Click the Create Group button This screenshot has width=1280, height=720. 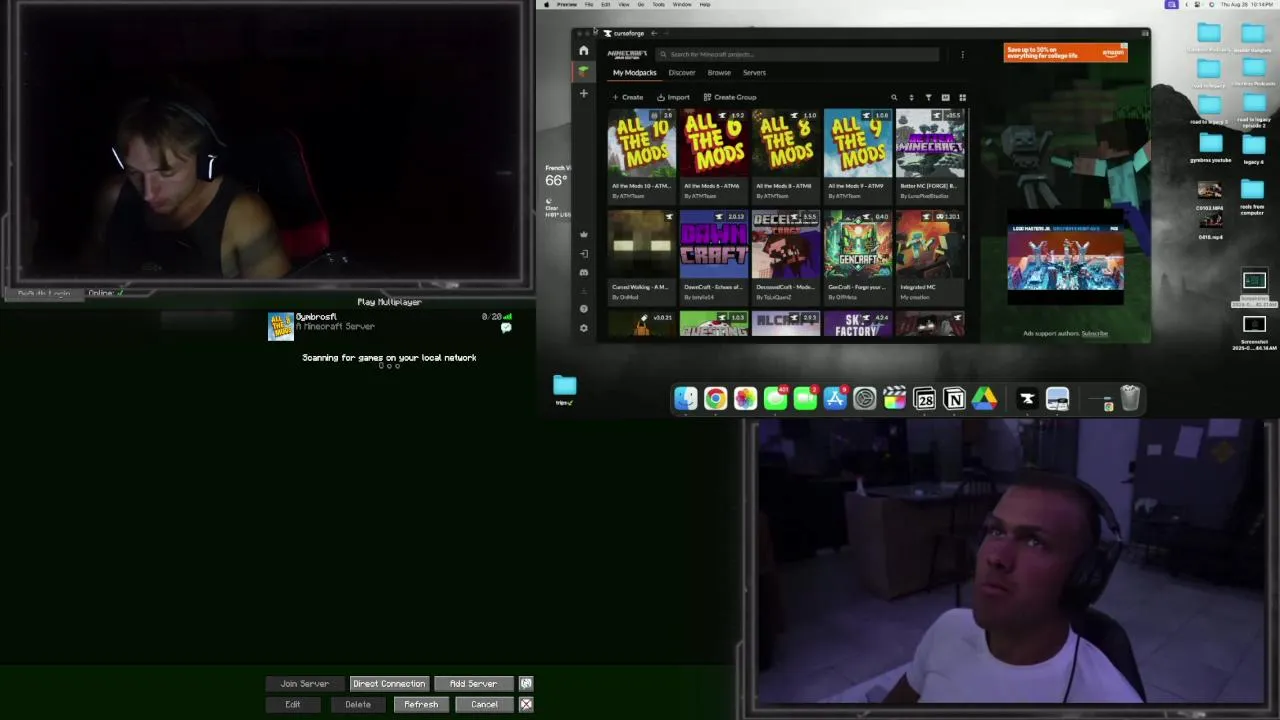(730, 97)
